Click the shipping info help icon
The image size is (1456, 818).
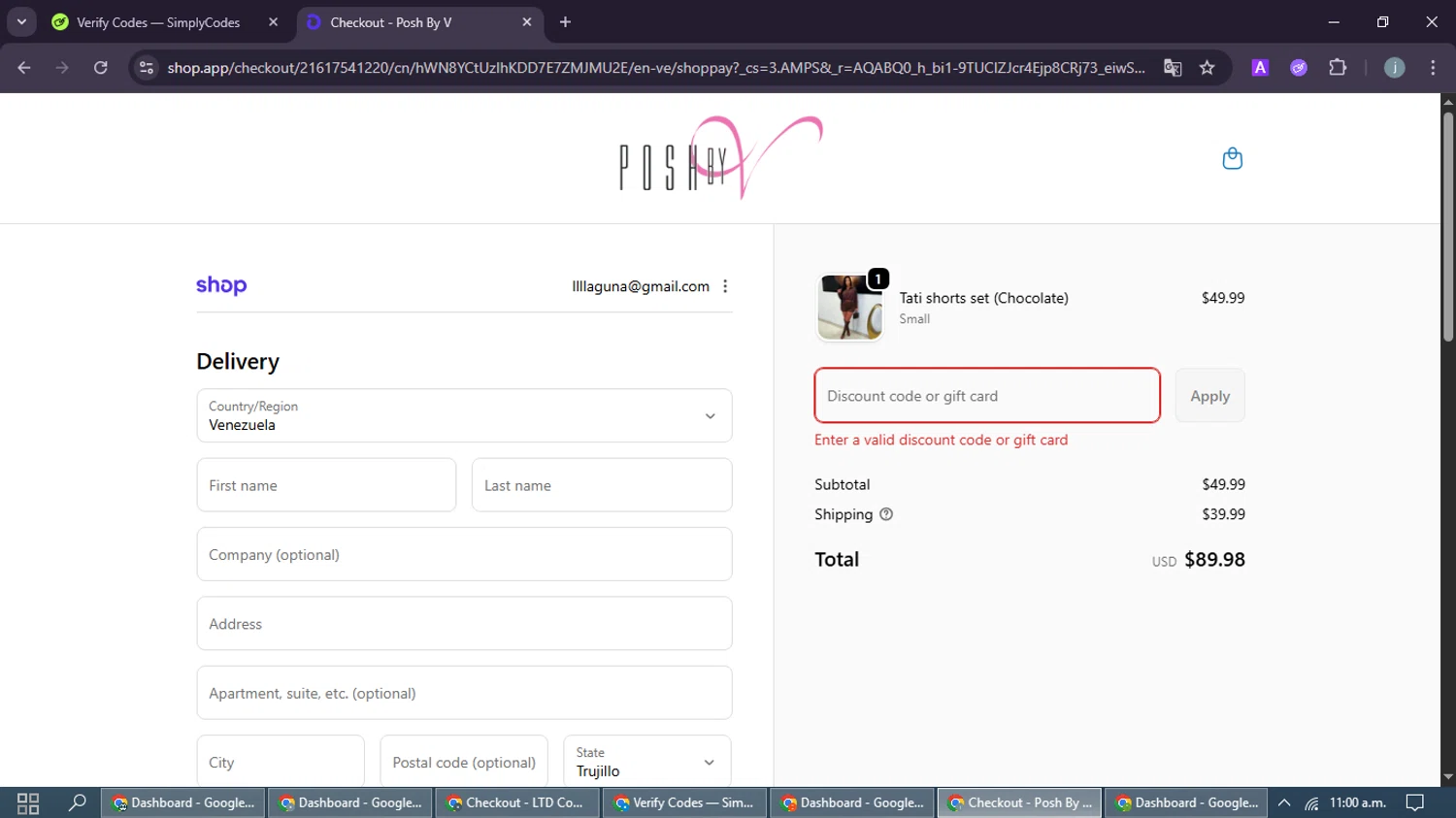pyautogui.click(x=886, y=514)
